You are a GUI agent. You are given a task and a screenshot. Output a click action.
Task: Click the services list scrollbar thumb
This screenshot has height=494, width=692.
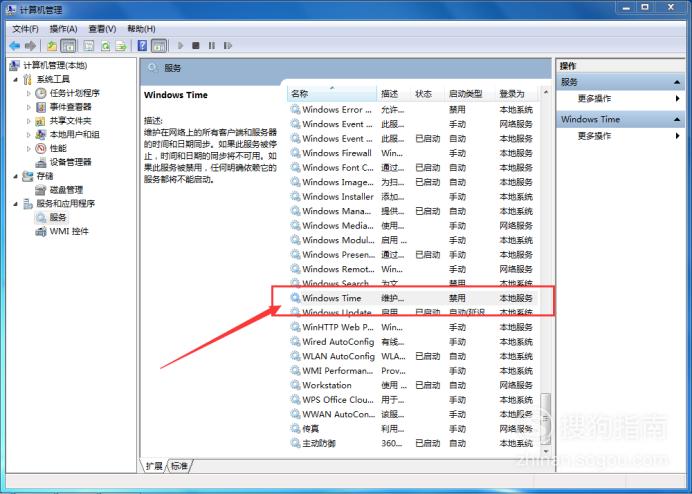point(546,419)
